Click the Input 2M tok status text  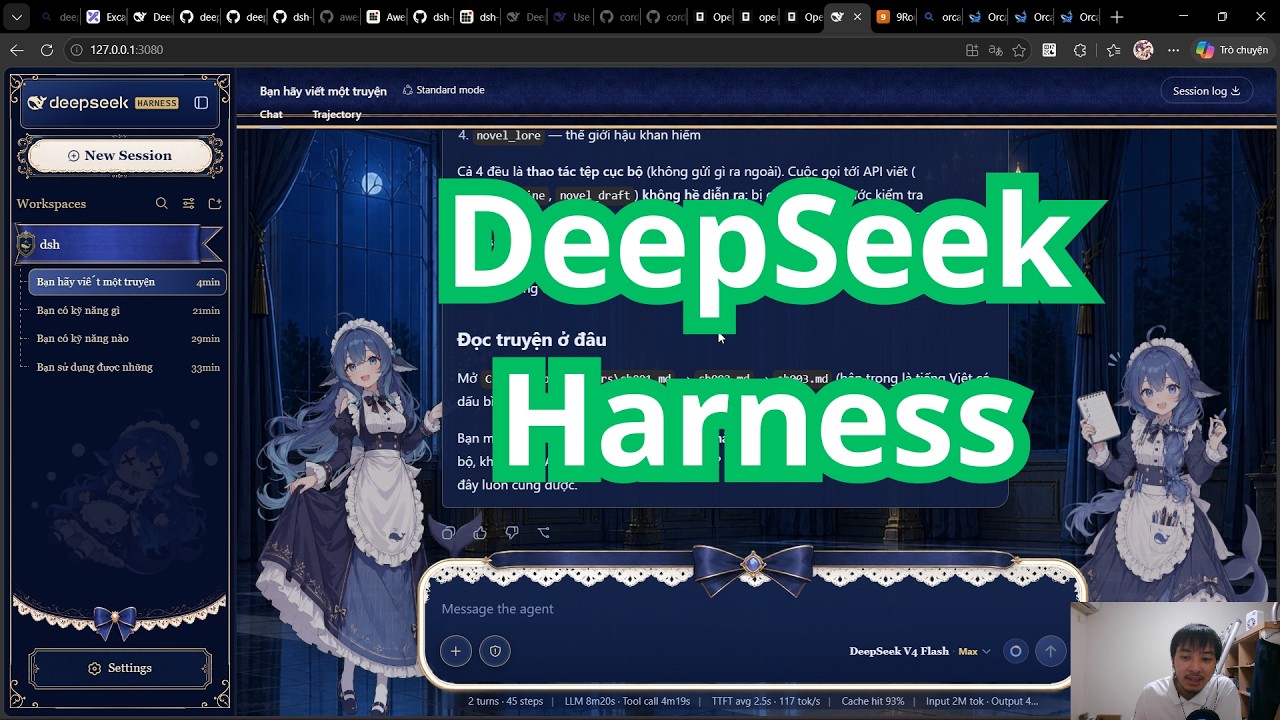click(x=982, y=702)
